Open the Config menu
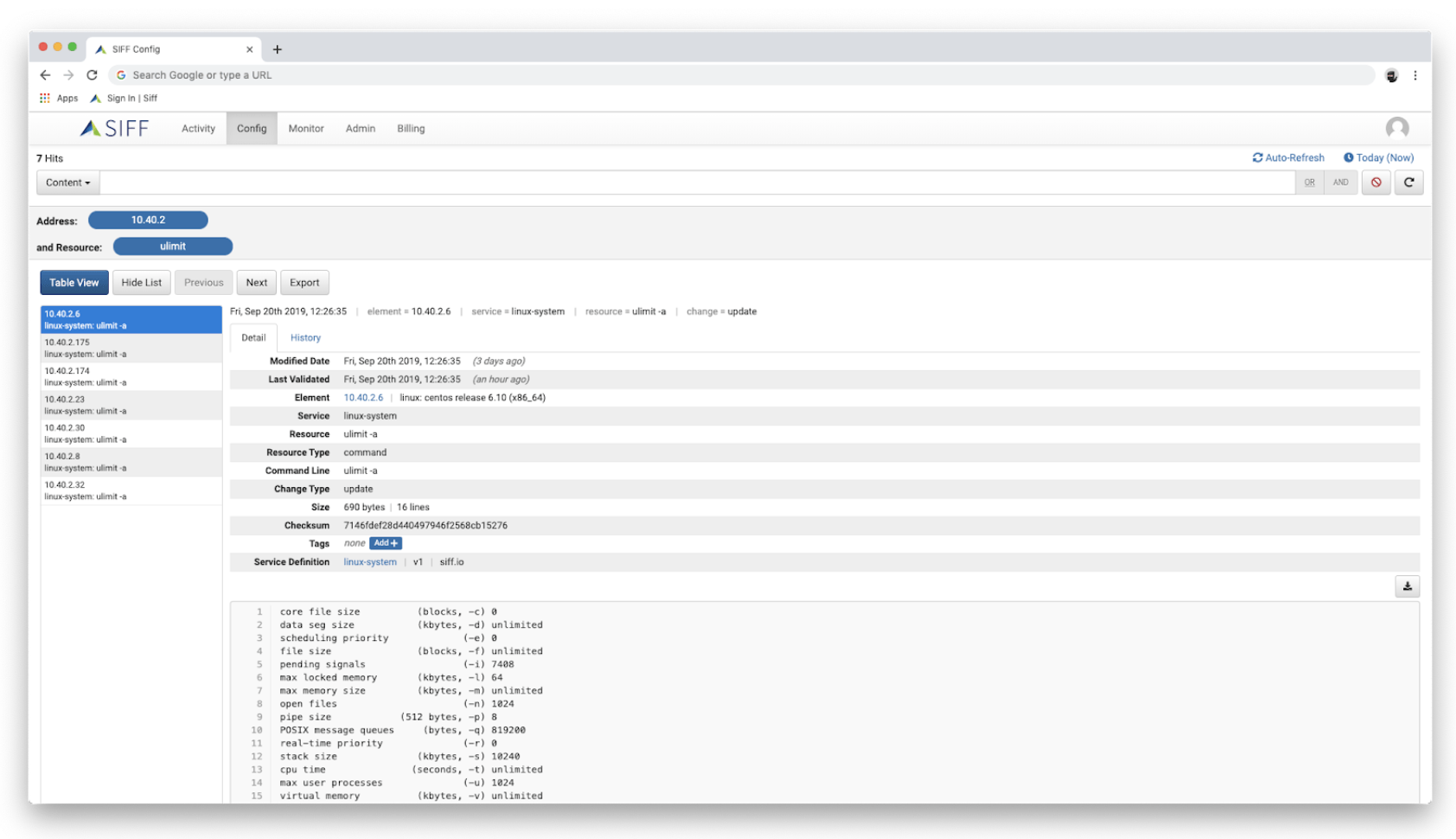1456x839 pixels. 252,128
